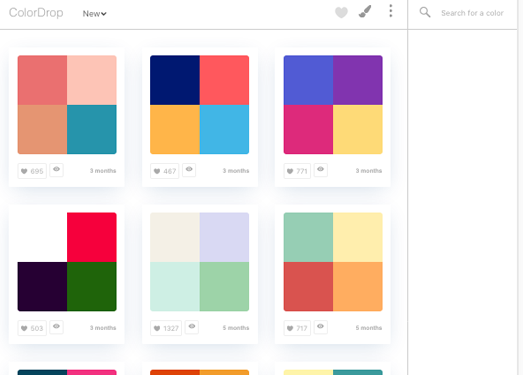Click '5 months' on the 717 palette card
523x375 pixels.
tap(369, 328)
